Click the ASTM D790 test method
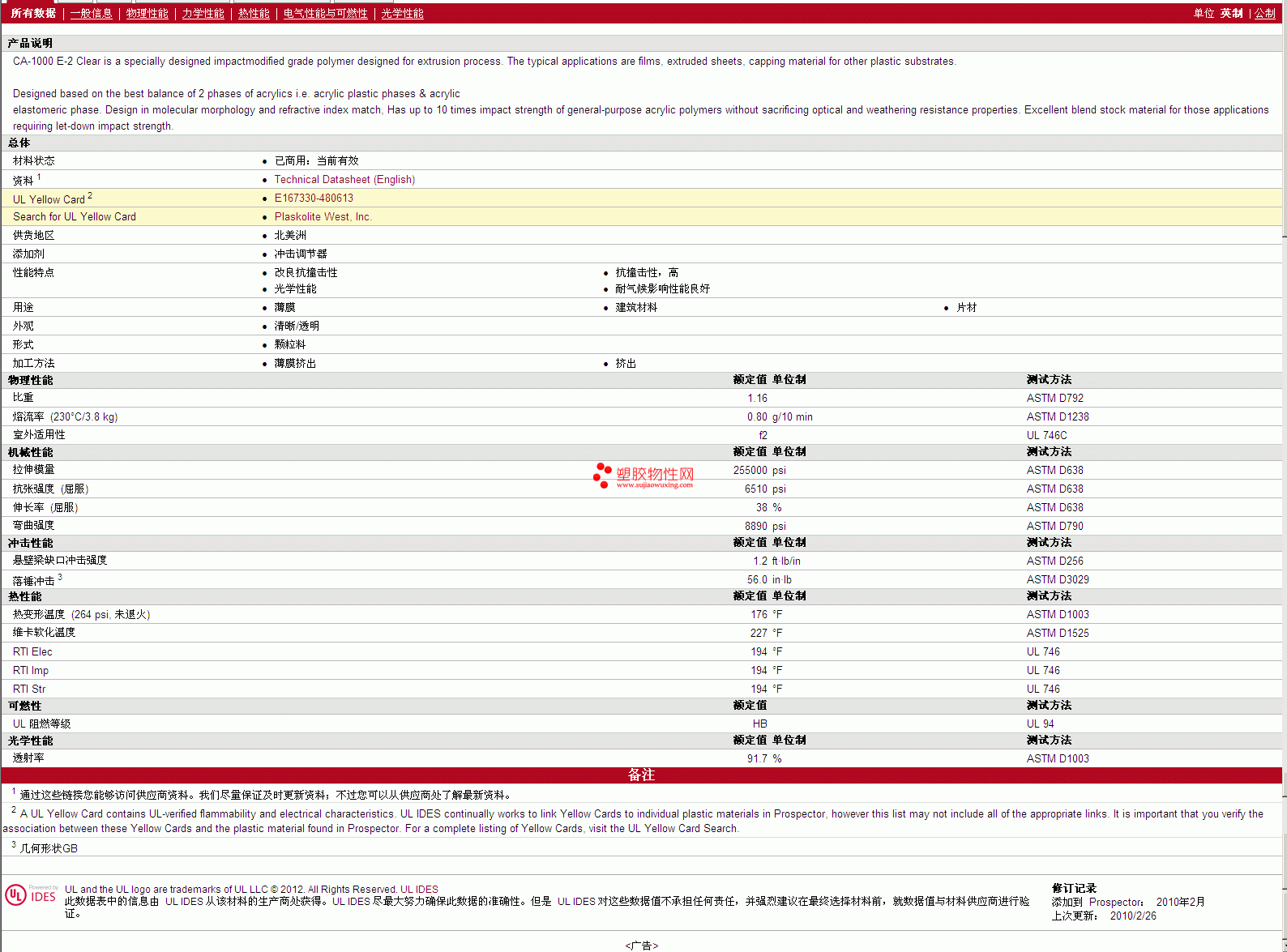The height and width of the screenshot is (952, 1287). tap(1054, 527)
